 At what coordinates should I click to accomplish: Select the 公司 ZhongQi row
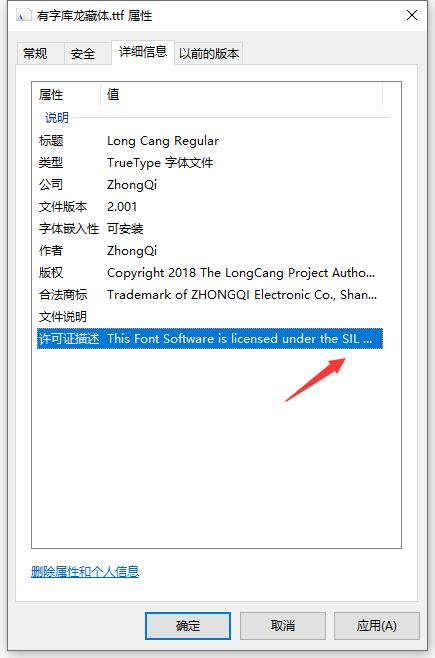pyautogui.click(x=210, y=185)
